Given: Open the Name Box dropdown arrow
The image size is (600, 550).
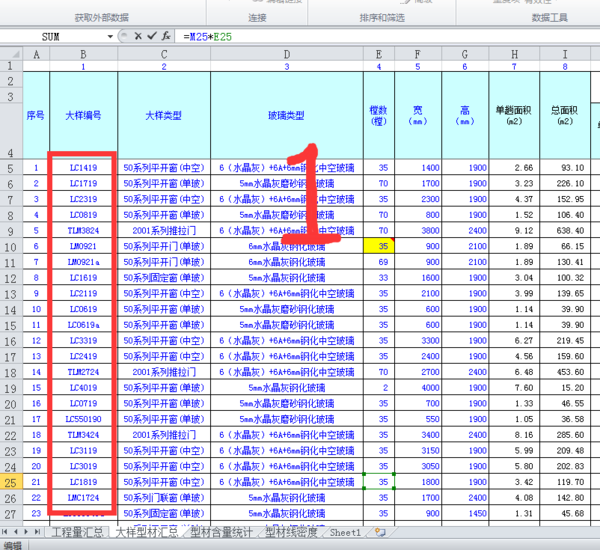Looking at the screenshot, I should 110,37.
